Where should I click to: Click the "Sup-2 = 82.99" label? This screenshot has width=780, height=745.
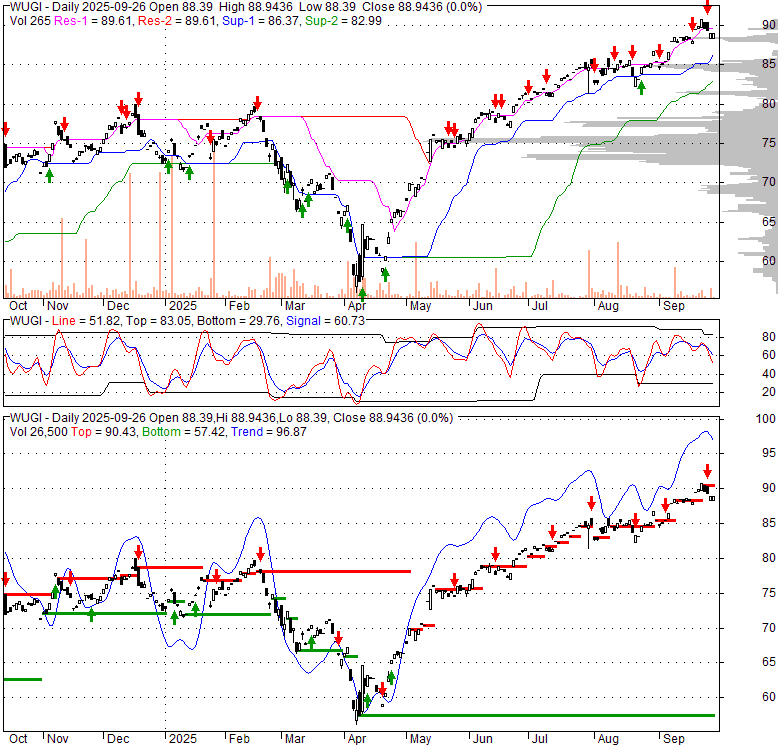(343, 21)
